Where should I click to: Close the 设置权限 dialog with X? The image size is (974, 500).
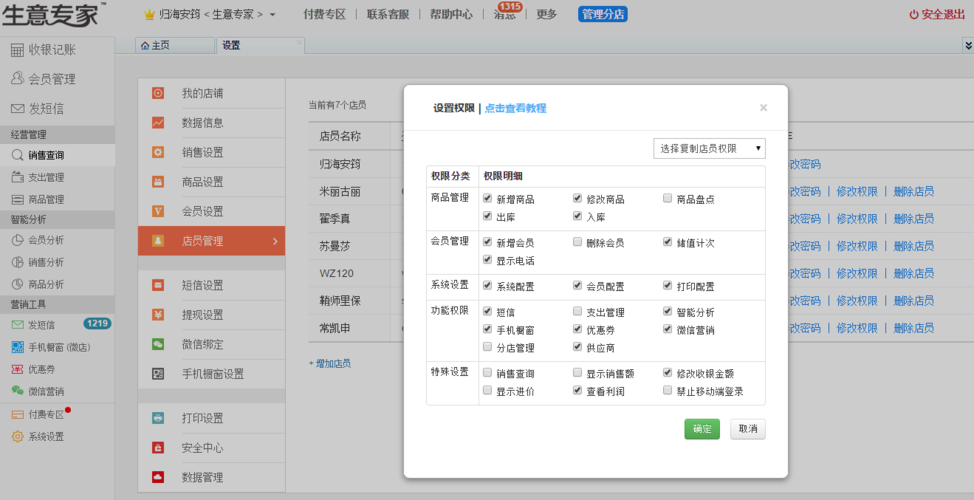763,107
